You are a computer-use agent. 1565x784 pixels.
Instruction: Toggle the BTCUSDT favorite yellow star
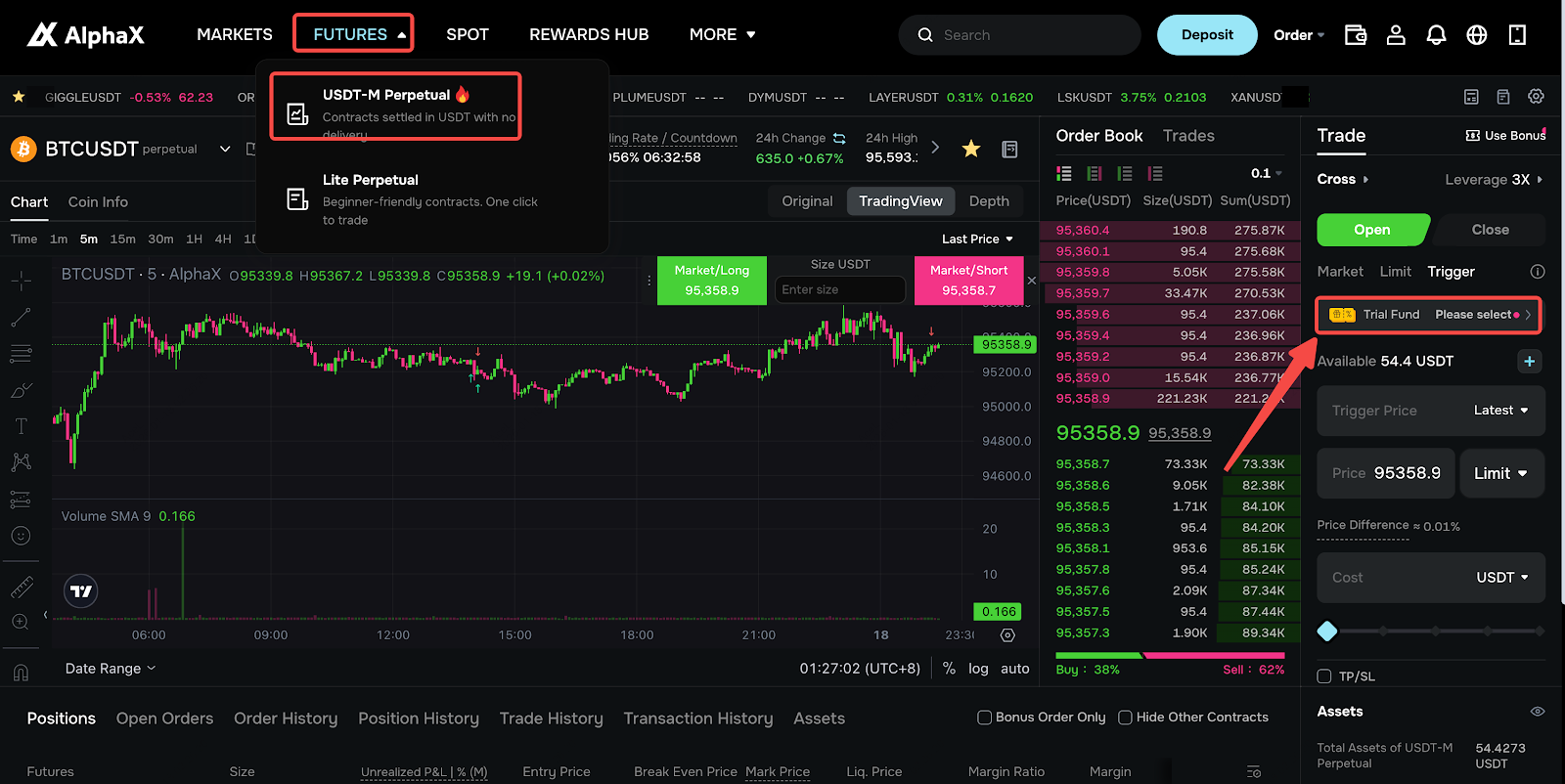click(971, 149)
